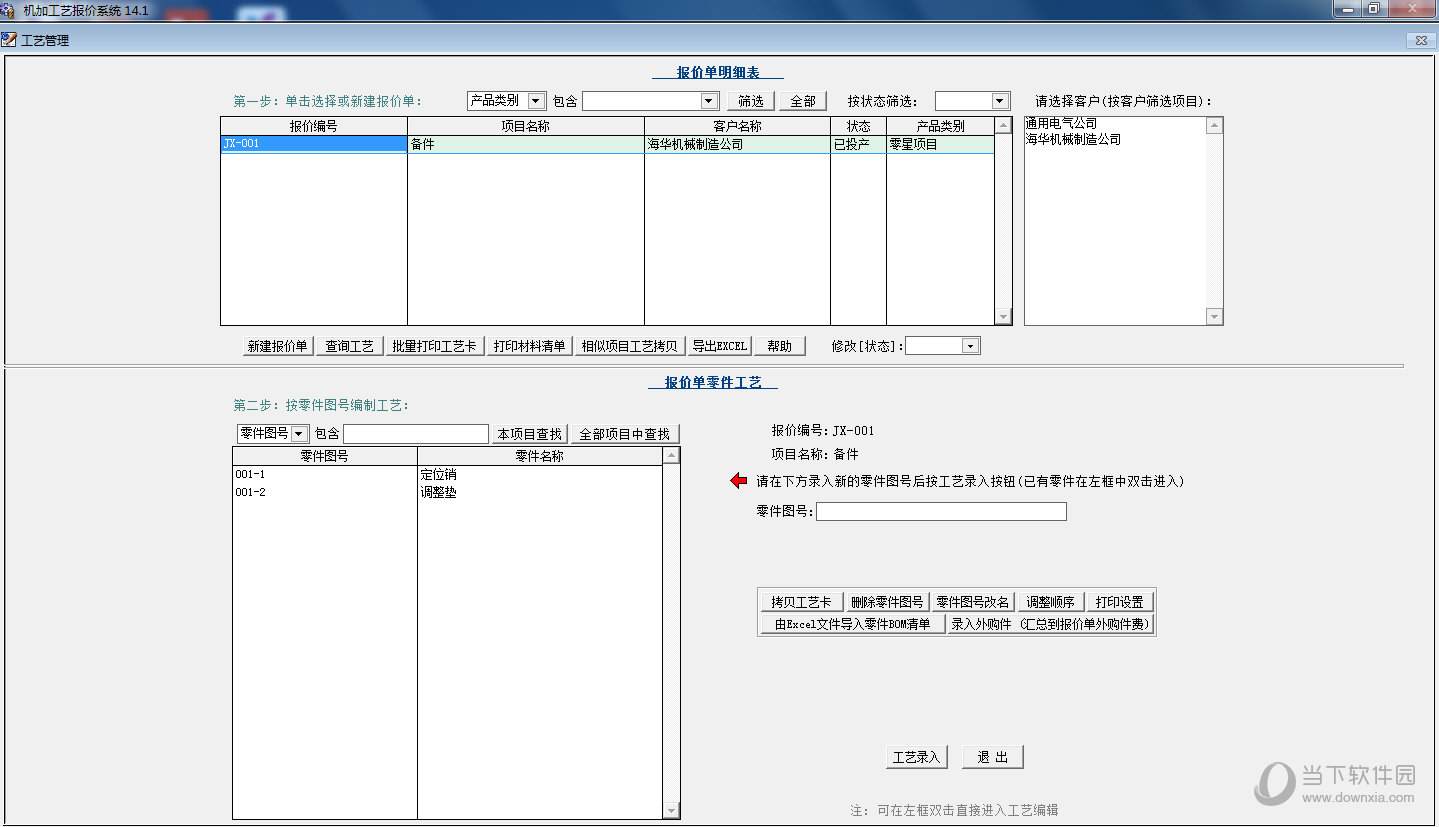Click quote table scrollbar down arrow
The image size is (1439, 827).
click(x=1003, y=317)
